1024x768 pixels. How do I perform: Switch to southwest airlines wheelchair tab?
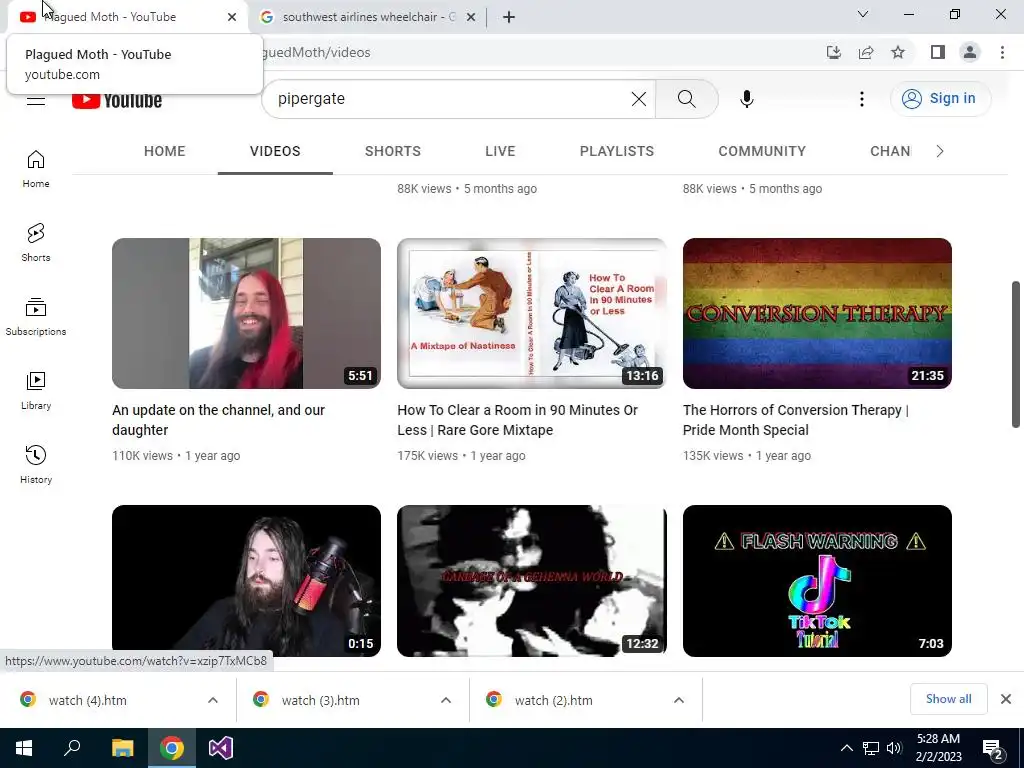(368, 17)
